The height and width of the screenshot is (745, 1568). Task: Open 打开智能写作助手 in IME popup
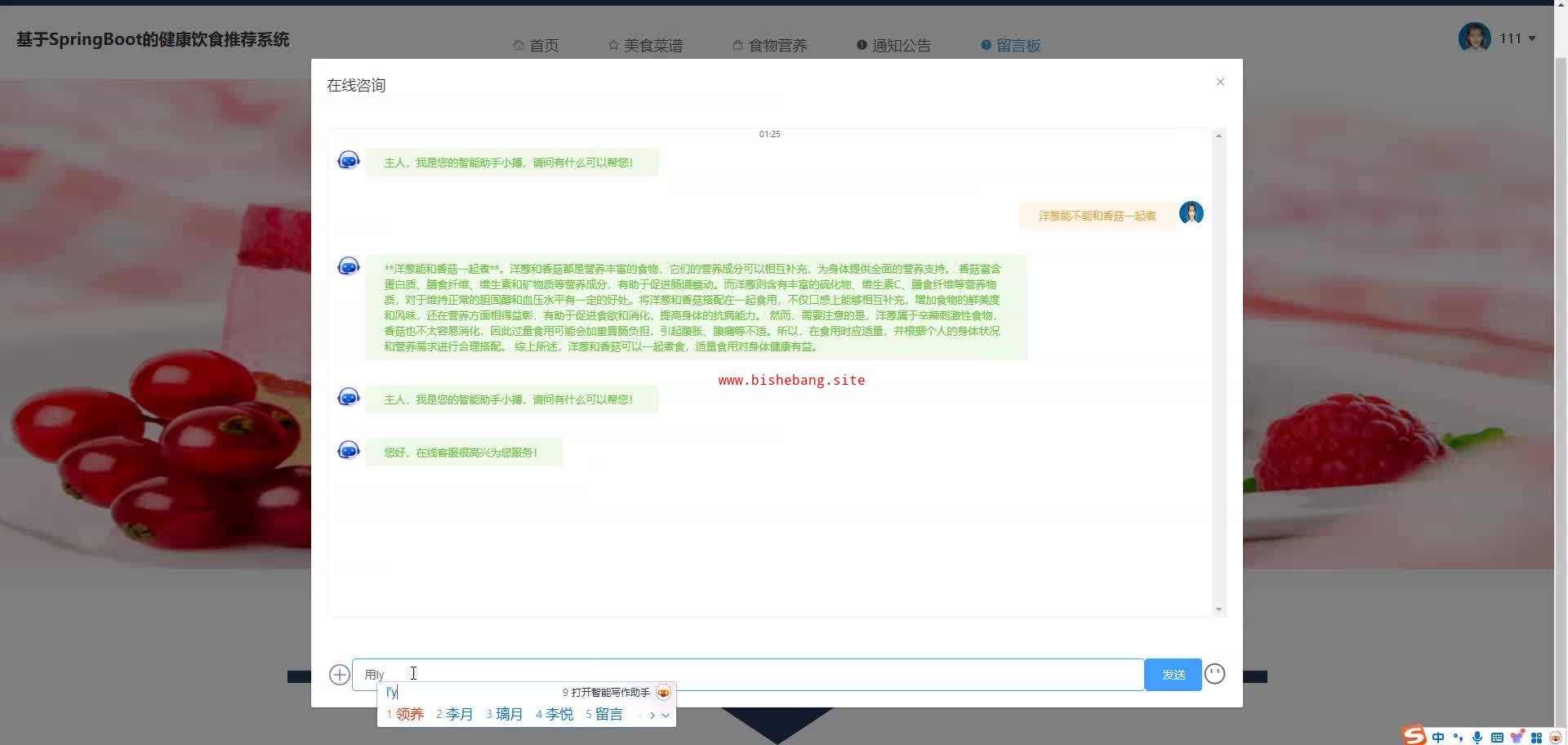[x=606, y=693]
